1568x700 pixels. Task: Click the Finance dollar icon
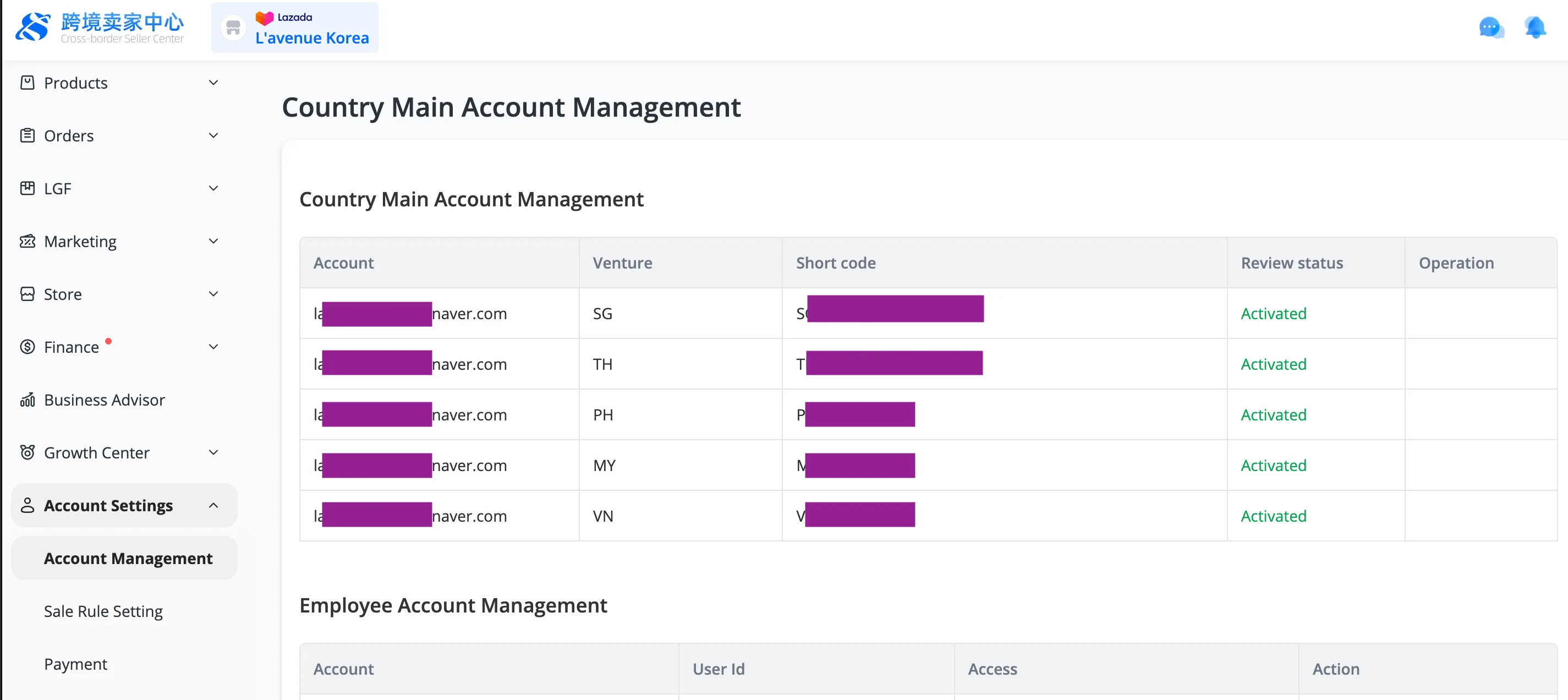(x=28, y=347)
